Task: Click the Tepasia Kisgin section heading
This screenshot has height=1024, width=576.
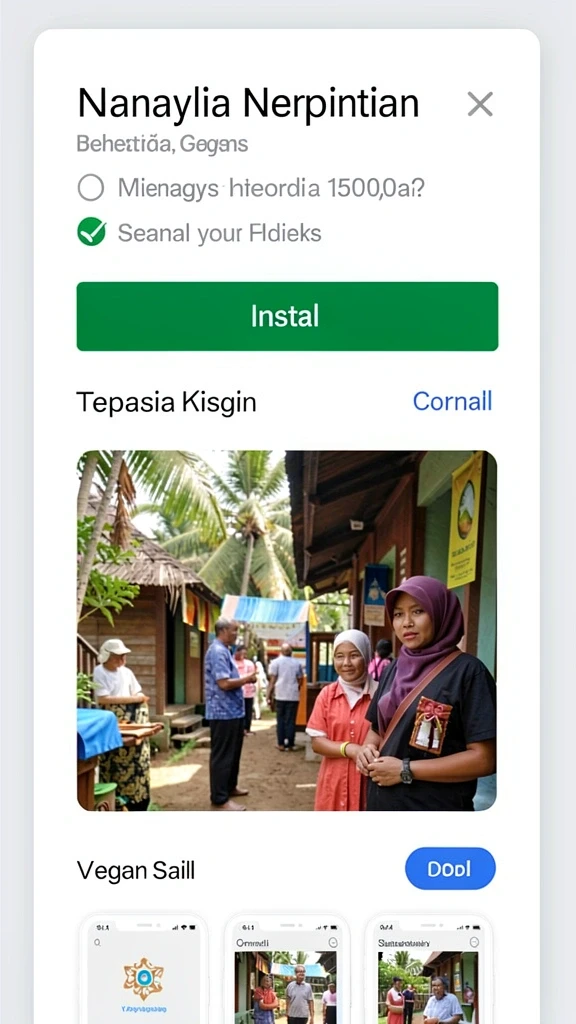Action: coord(166,402)
